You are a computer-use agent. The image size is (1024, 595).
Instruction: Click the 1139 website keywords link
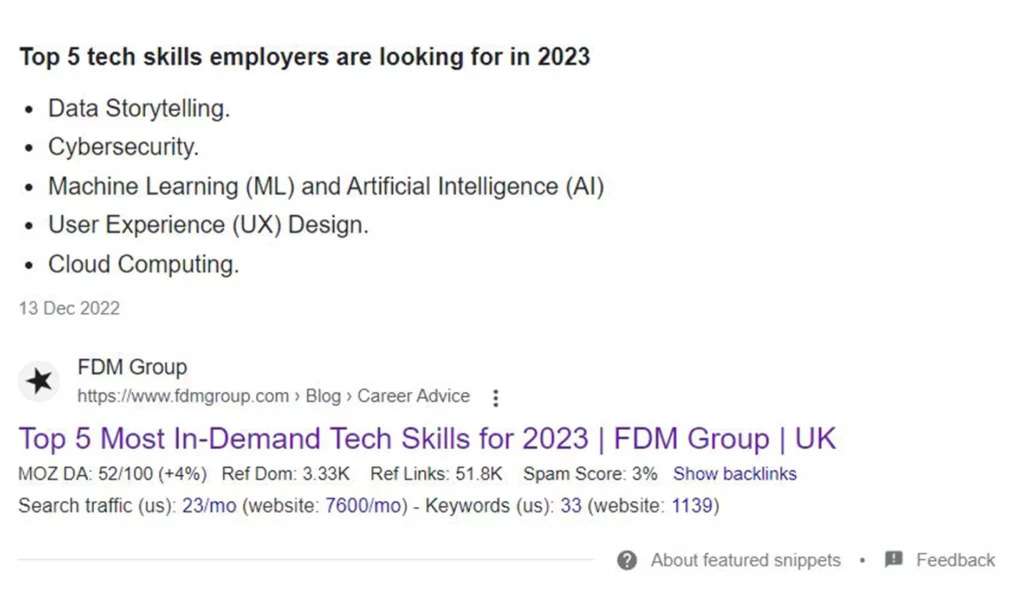coord(692,506)
